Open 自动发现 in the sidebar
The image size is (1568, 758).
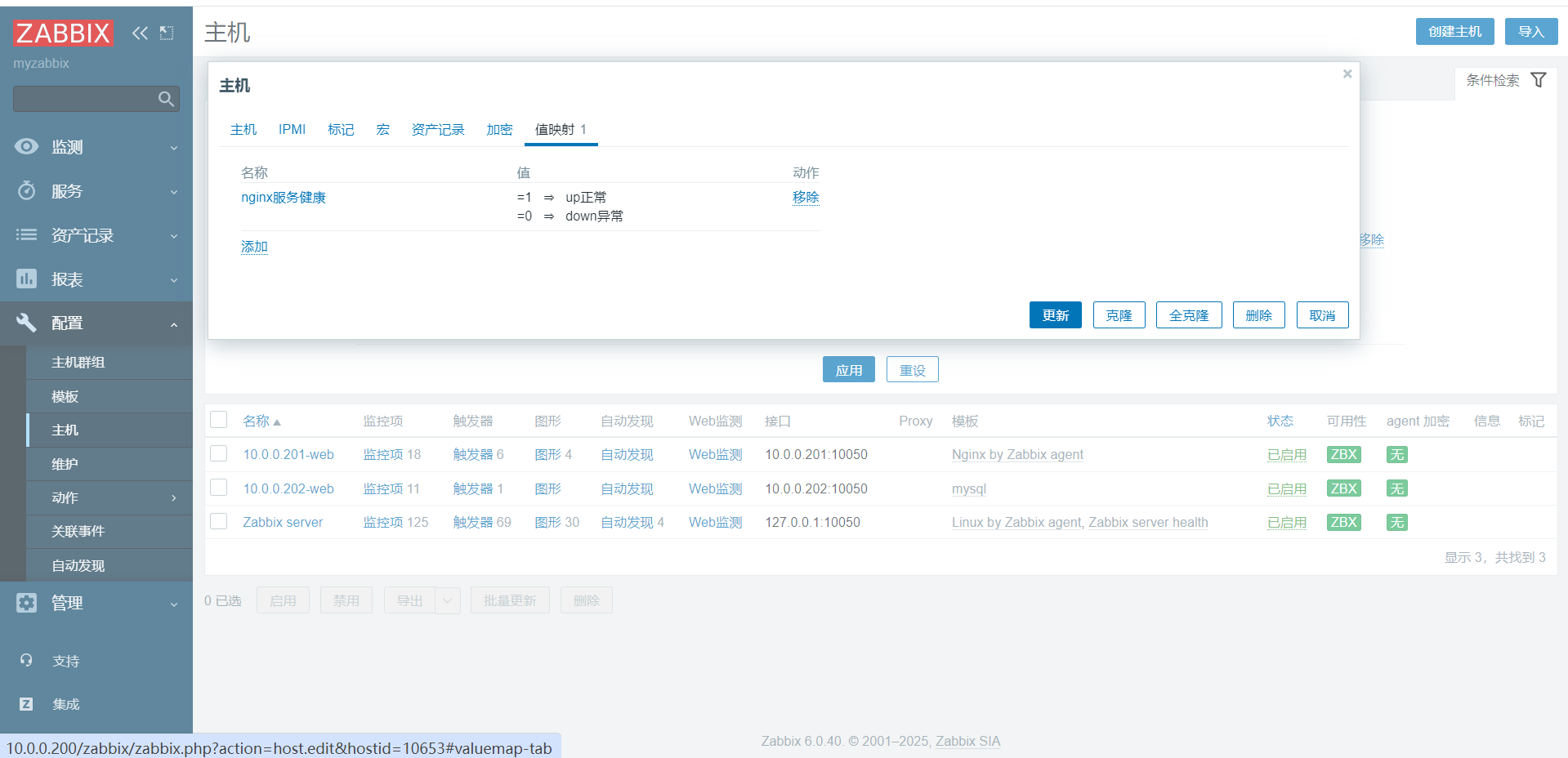click(109, 565)
